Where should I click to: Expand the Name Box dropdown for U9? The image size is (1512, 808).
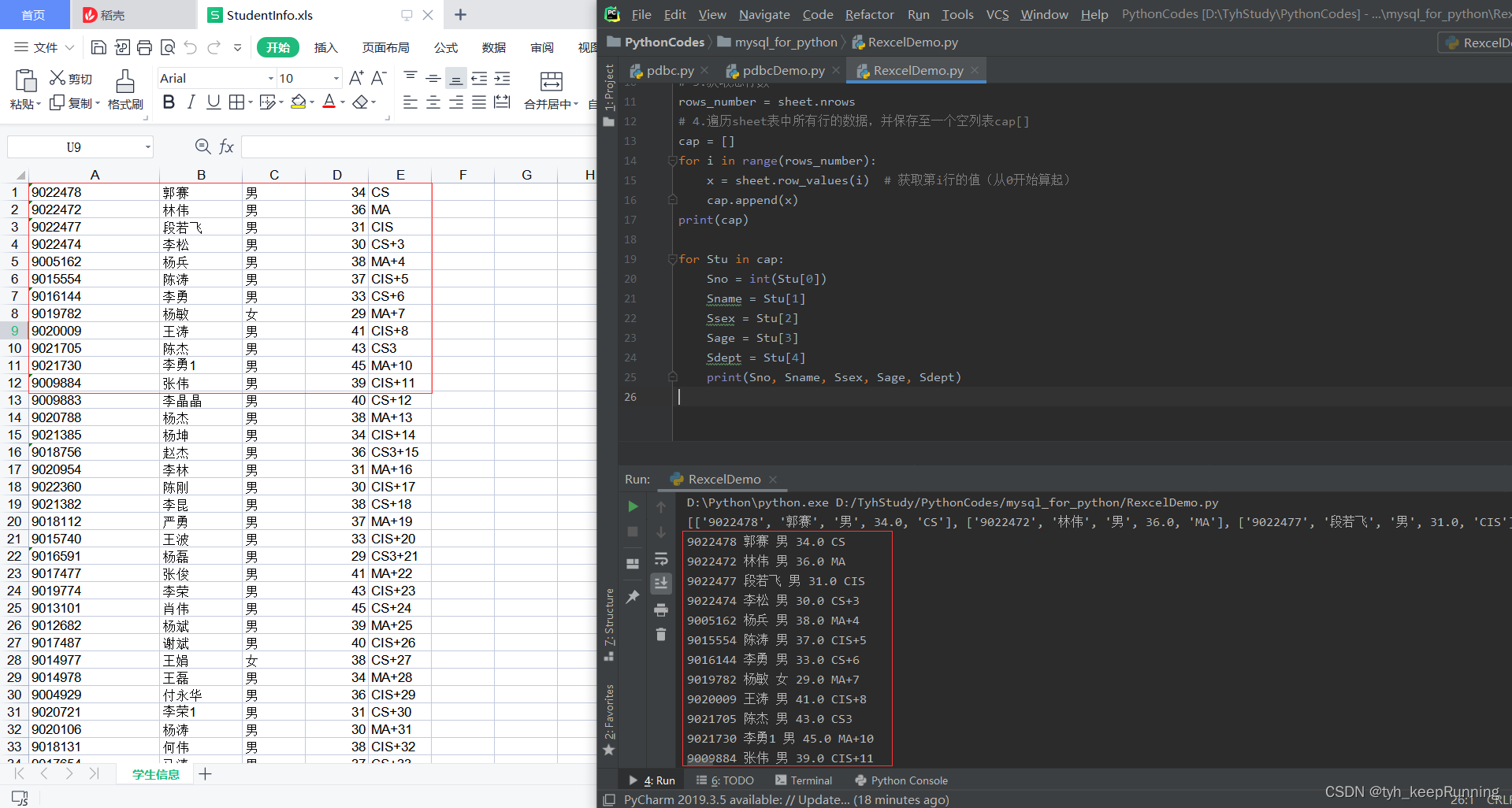tap(147, 147)
